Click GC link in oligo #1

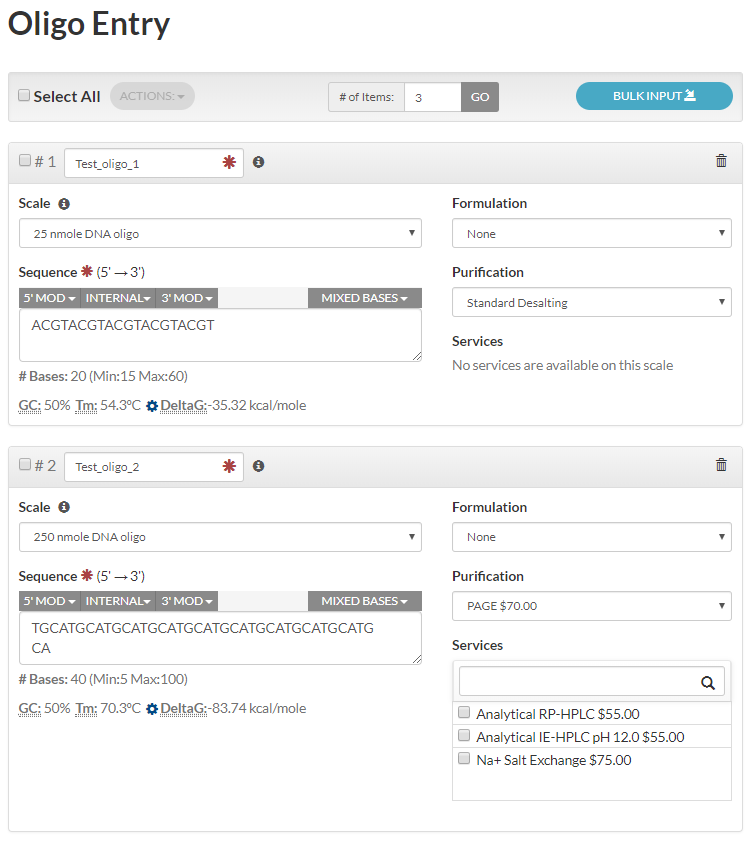tap(29, 406)
